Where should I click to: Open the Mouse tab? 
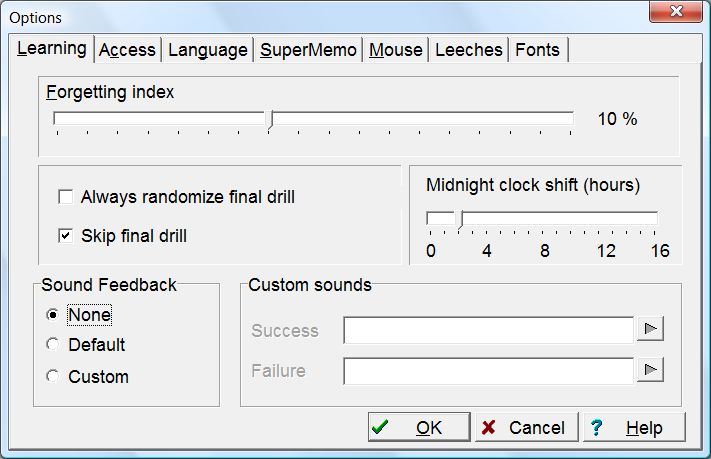(x=395, y=49)
